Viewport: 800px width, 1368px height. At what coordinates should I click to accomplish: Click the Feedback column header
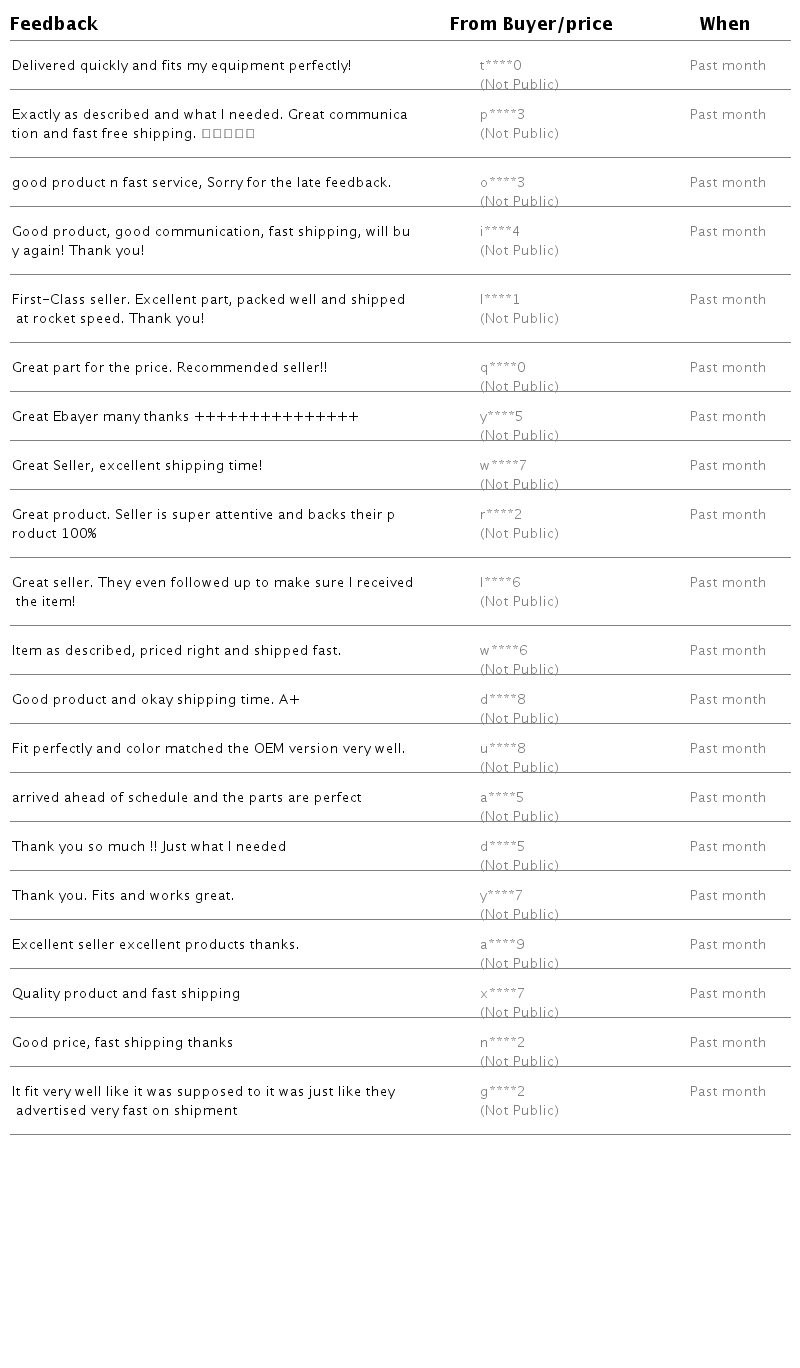[54, 24]
